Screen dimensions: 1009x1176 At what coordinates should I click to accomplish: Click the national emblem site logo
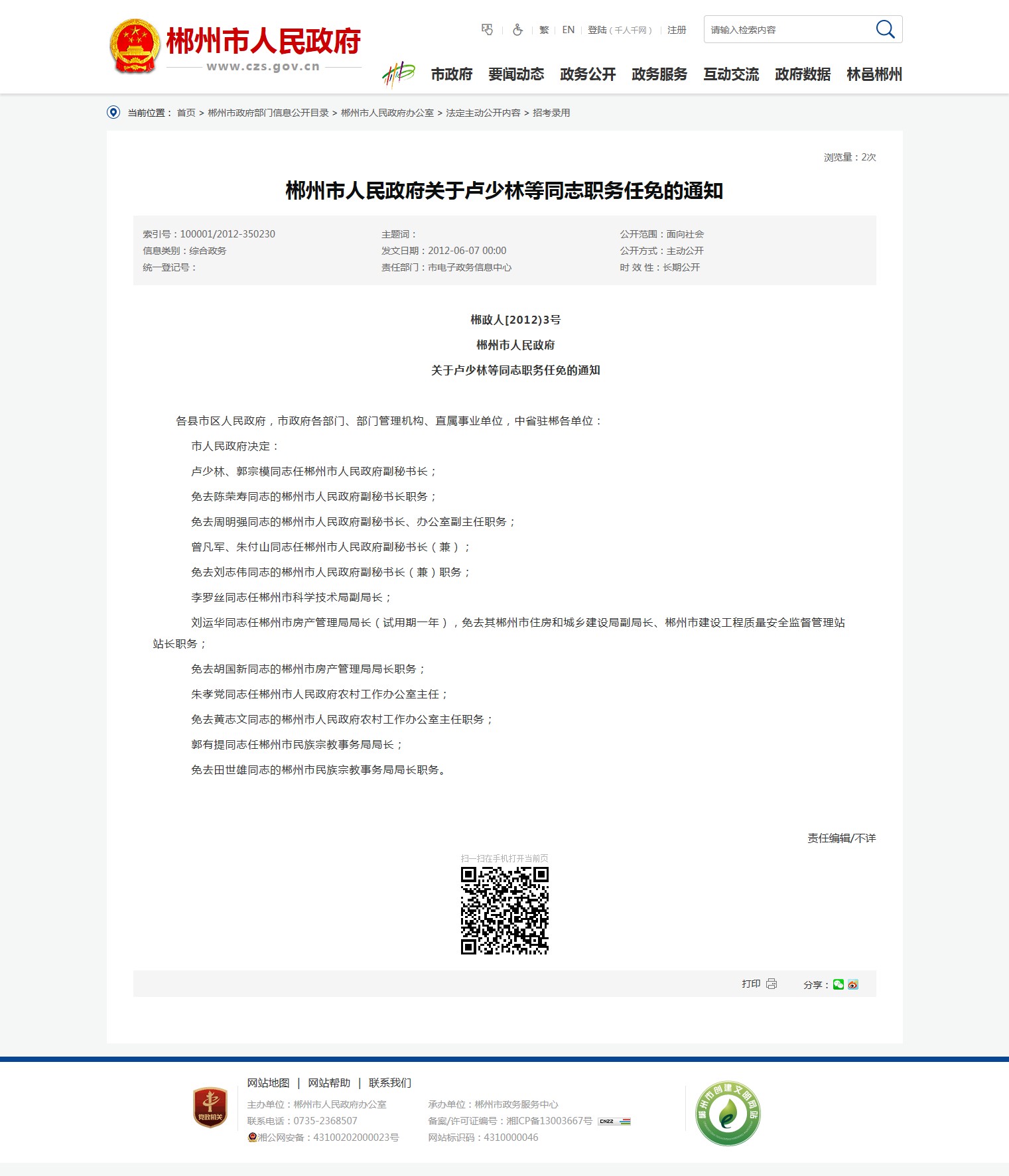[x=135, y=46]
